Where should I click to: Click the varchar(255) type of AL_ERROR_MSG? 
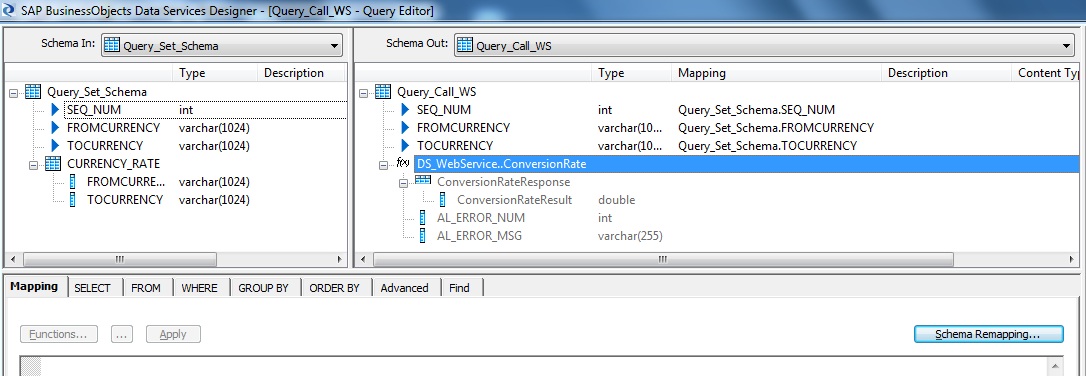pyautogui.click(x=630, y=236)
